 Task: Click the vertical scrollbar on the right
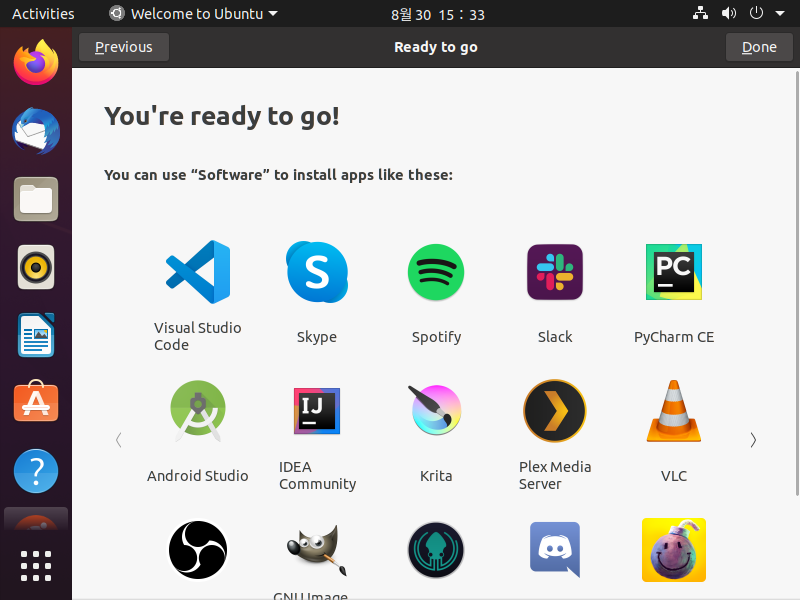(797, 283)
